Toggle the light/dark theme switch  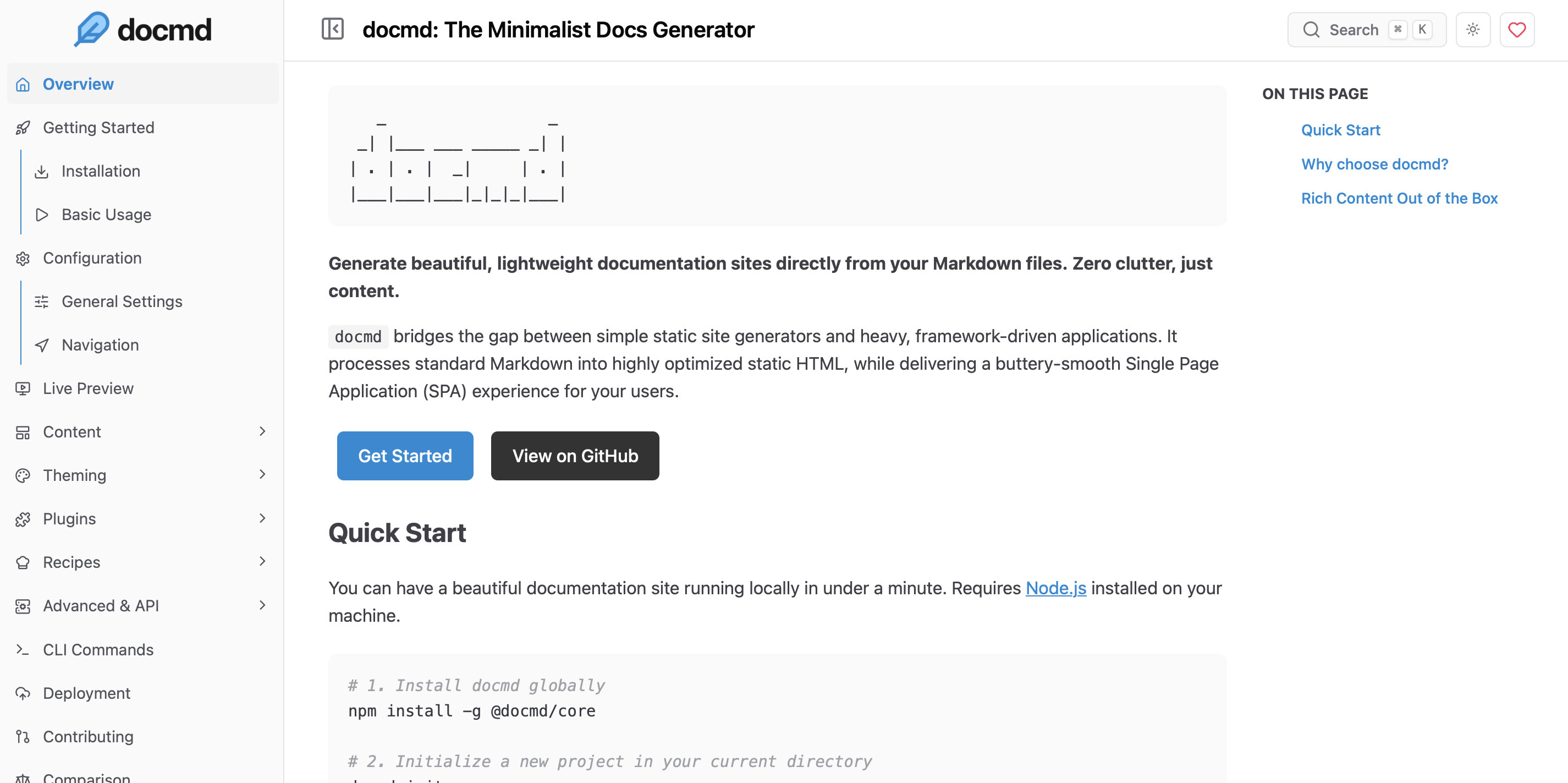point(1472,29)
